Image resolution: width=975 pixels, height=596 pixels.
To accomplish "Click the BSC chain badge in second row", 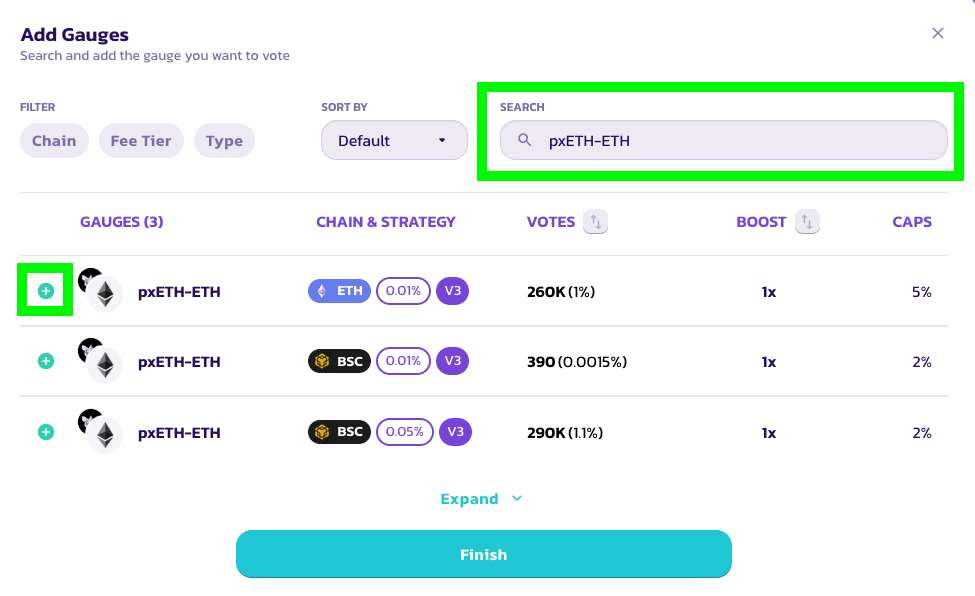I will coord(339,361).
